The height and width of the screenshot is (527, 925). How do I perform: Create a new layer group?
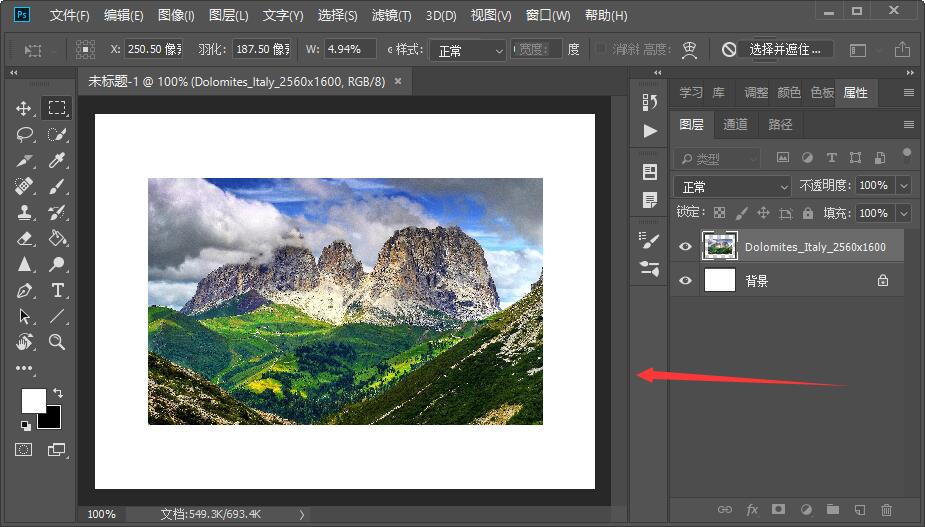[x=832, y=509]
